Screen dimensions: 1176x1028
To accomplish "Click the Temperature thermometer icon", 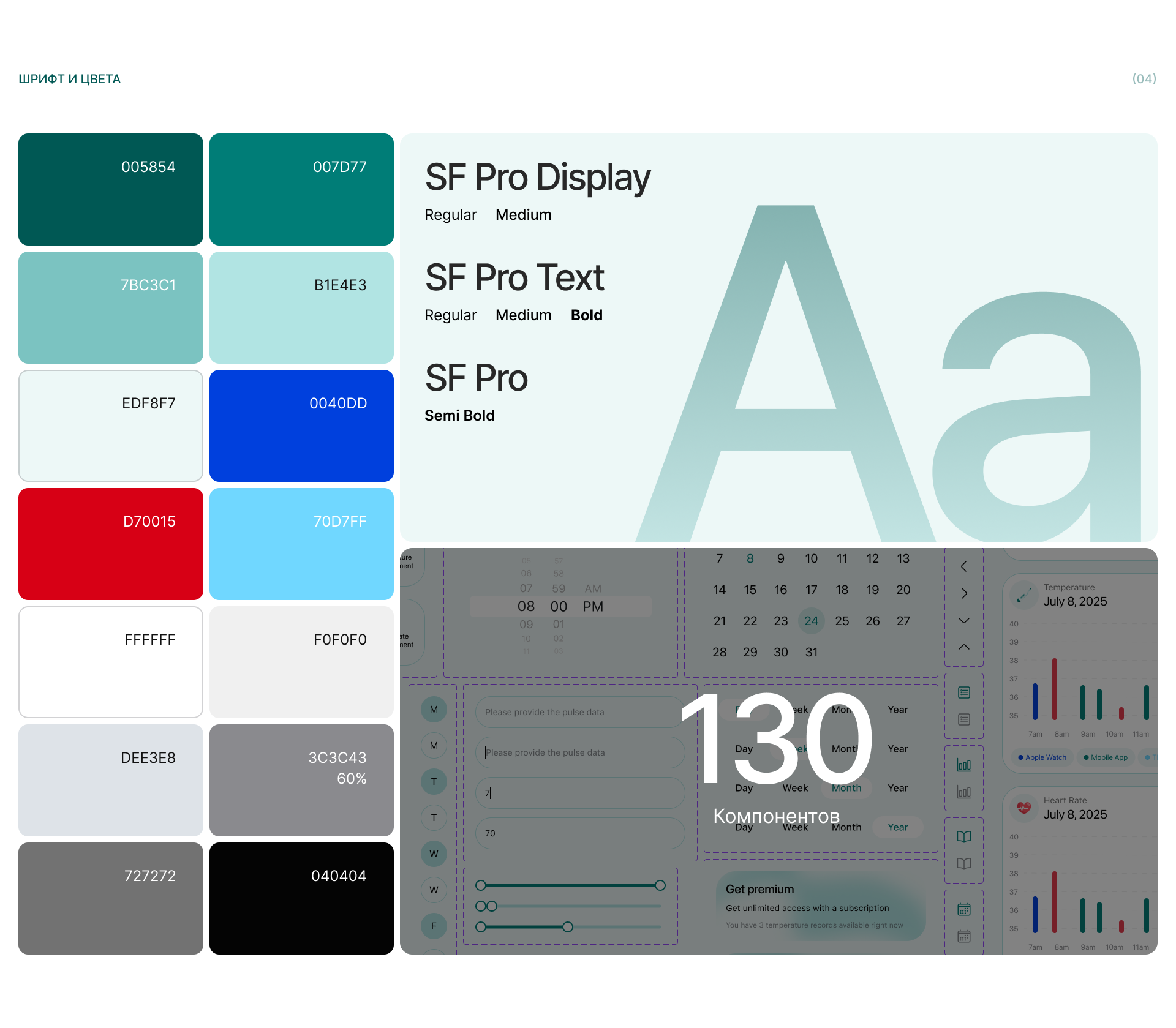I will pos(1023,595).
